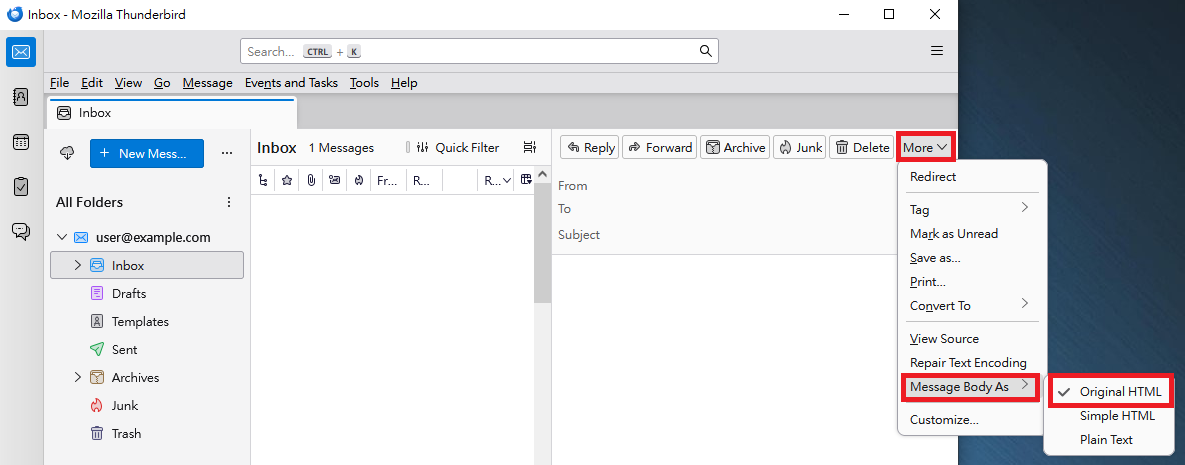Click Trash folder bin icon
The width and height of the screenshot is (1185, 465).
click(x=97, y=433)
